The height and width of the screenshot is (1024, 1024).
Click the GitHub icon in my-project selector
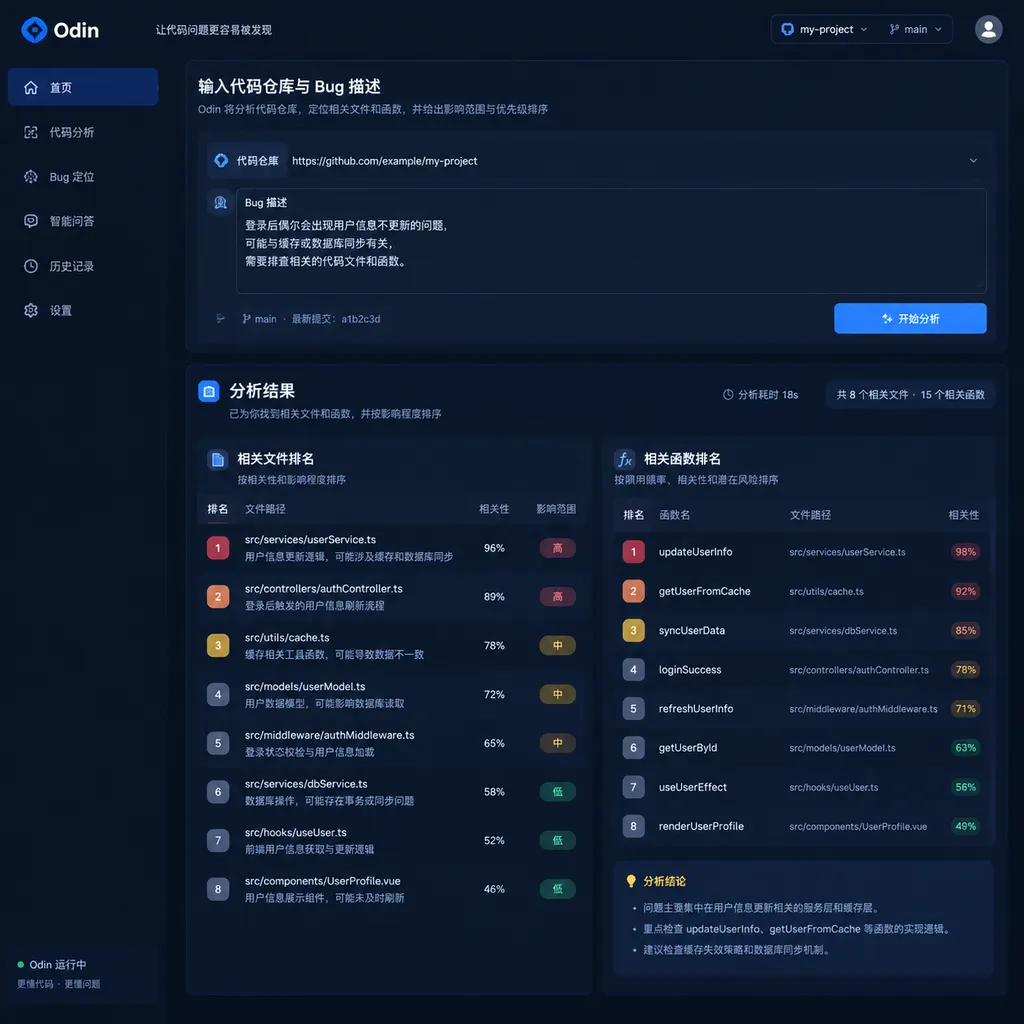tap(788, 29)
